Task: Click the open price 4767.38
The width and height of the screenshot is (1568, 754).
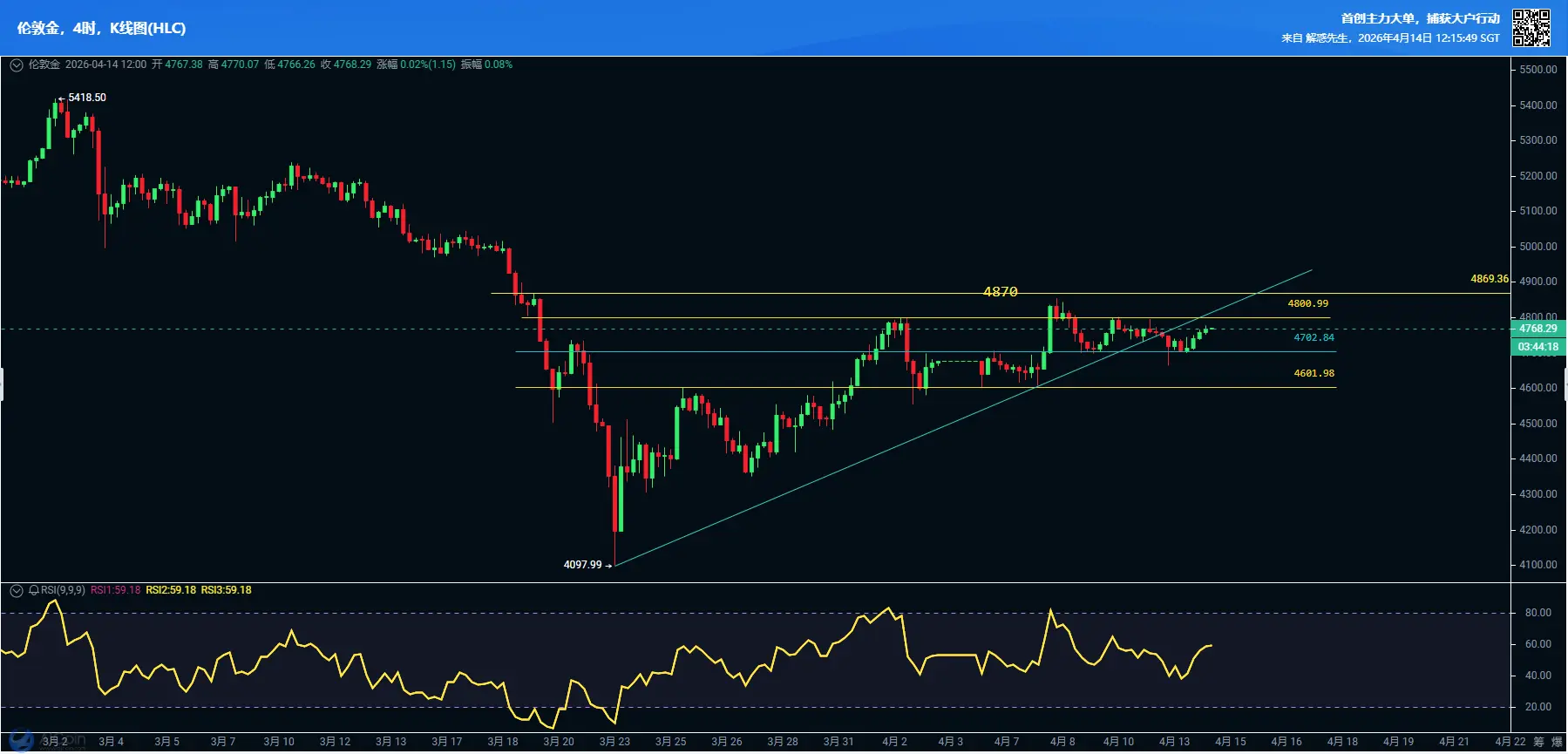Action: pyautogui.click(x=183, y=65)
